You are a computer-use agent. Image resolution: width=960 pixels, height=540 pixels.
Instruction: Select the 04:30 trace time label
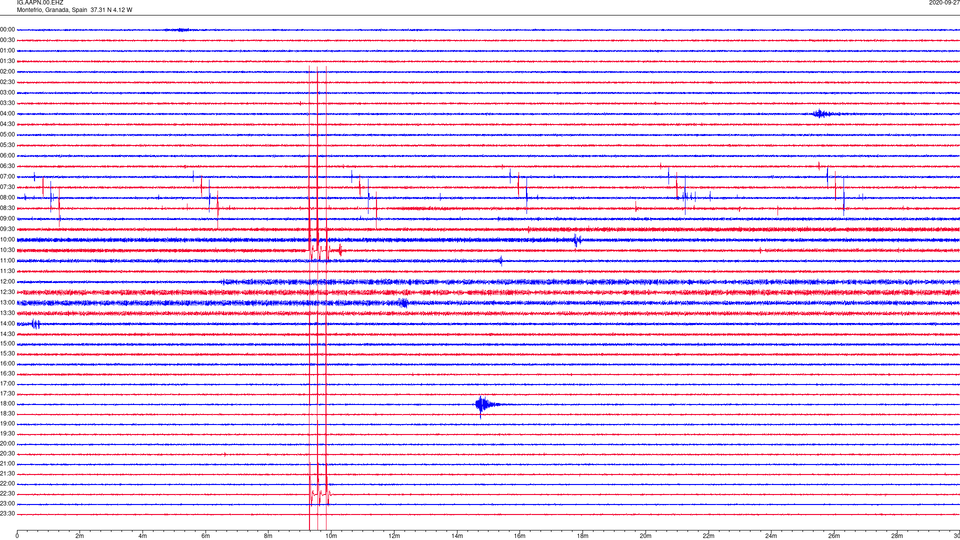click(x=7, y=124)
